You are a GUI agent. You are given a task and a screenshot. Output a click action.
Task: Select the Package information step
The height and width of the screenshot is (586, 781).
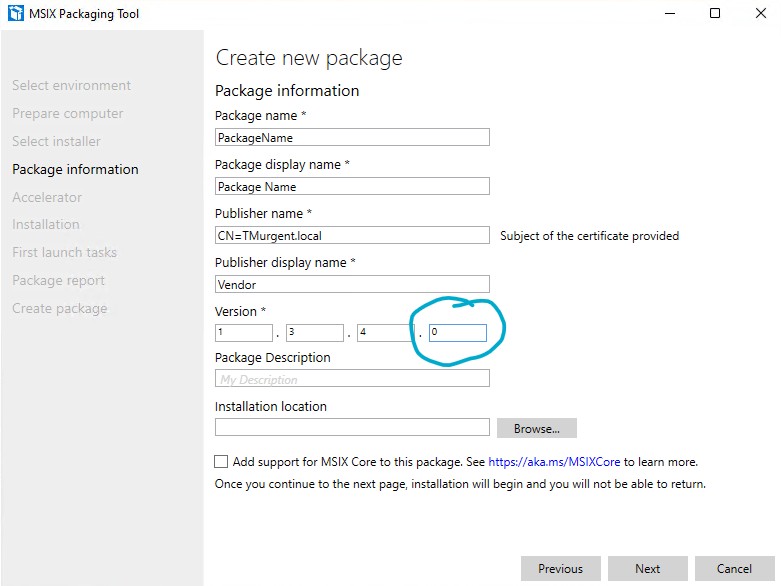tap(75, 169)
